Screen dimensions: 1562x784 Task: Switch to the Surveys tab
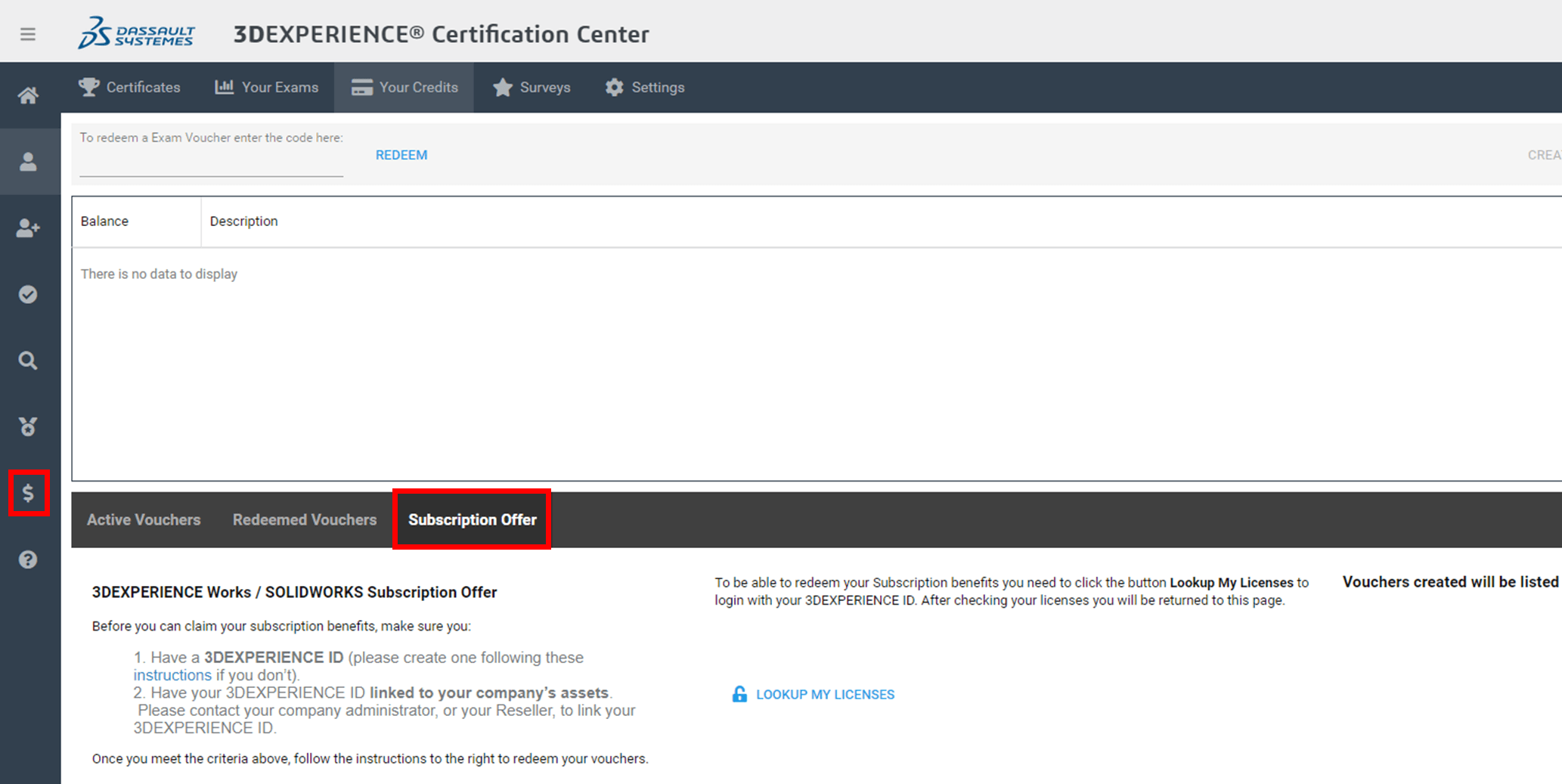[x=532, y=88]
